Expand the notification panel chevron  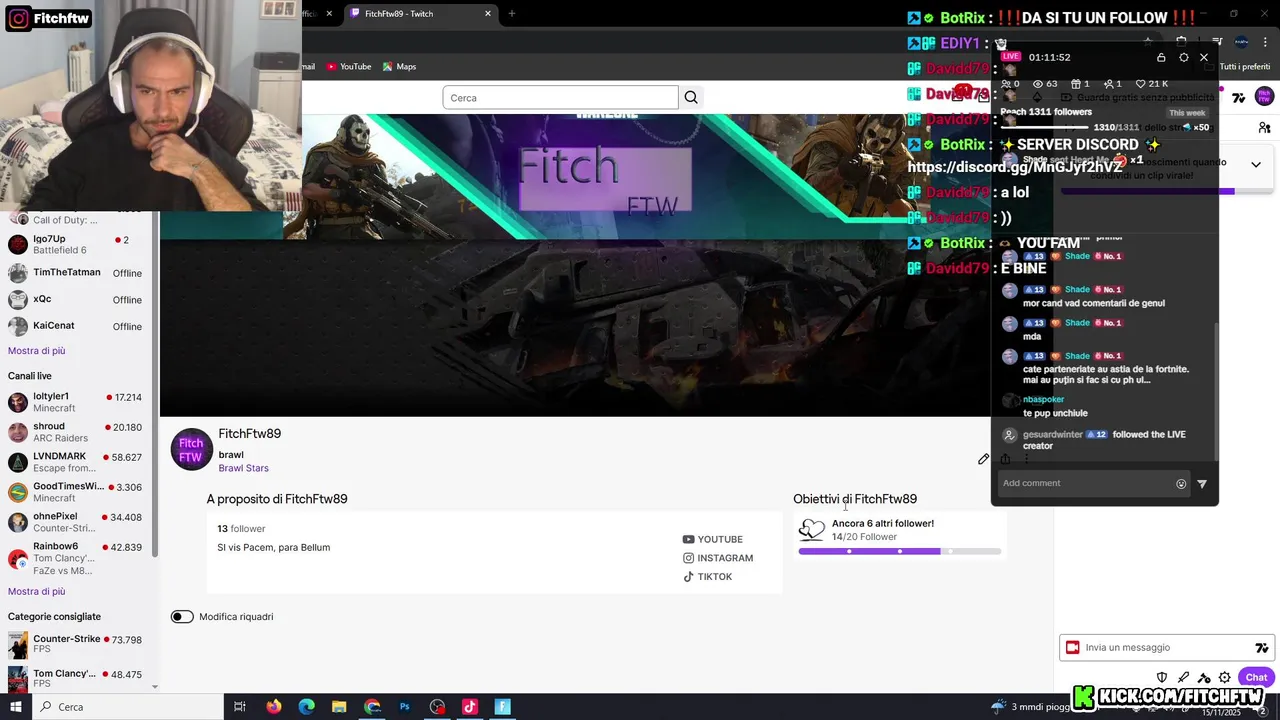point(1256,165)
